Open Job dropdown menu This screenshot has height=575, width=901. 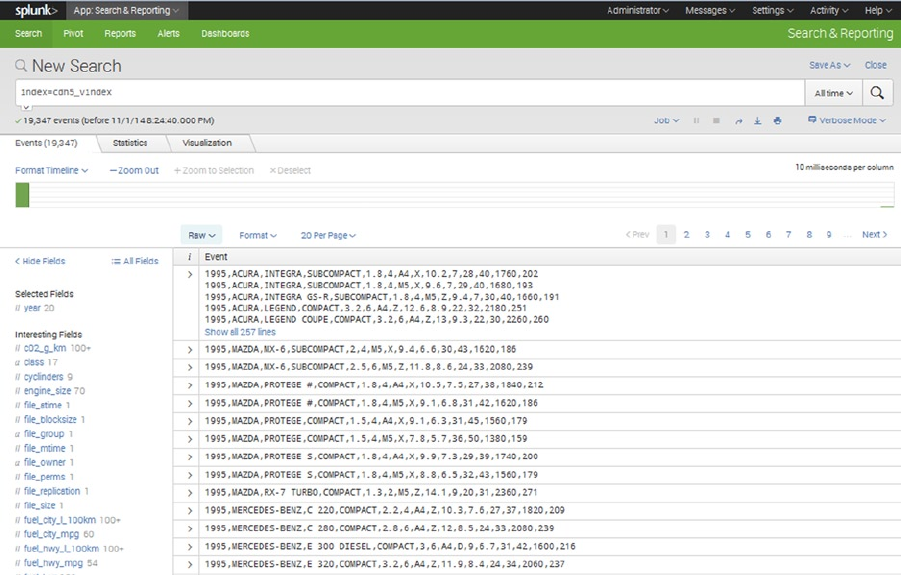[x=666, y=121]
